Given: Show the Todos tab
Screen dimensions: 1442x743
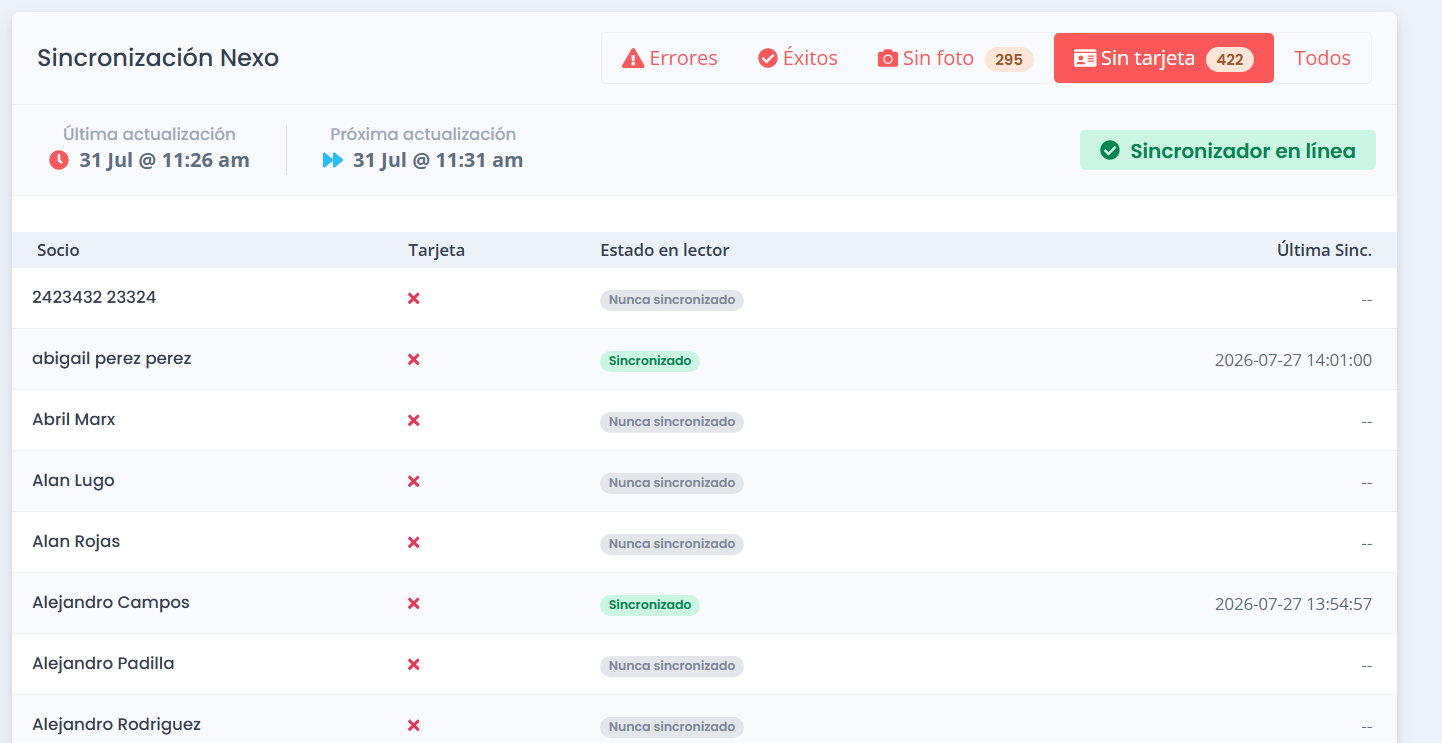Looking at the screenshot, I should 1322,58.
